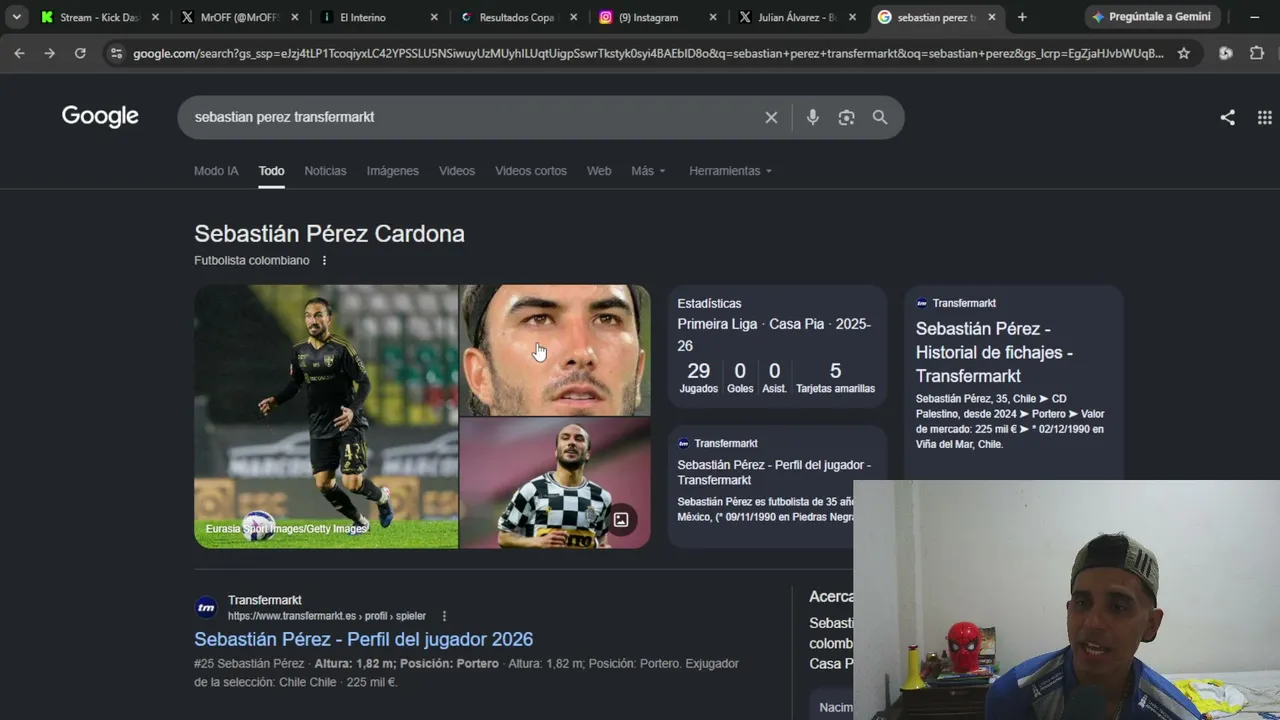Select the Imágenes search tab
This screenshot has height=720, width=1280.
(x=392, y=171)
